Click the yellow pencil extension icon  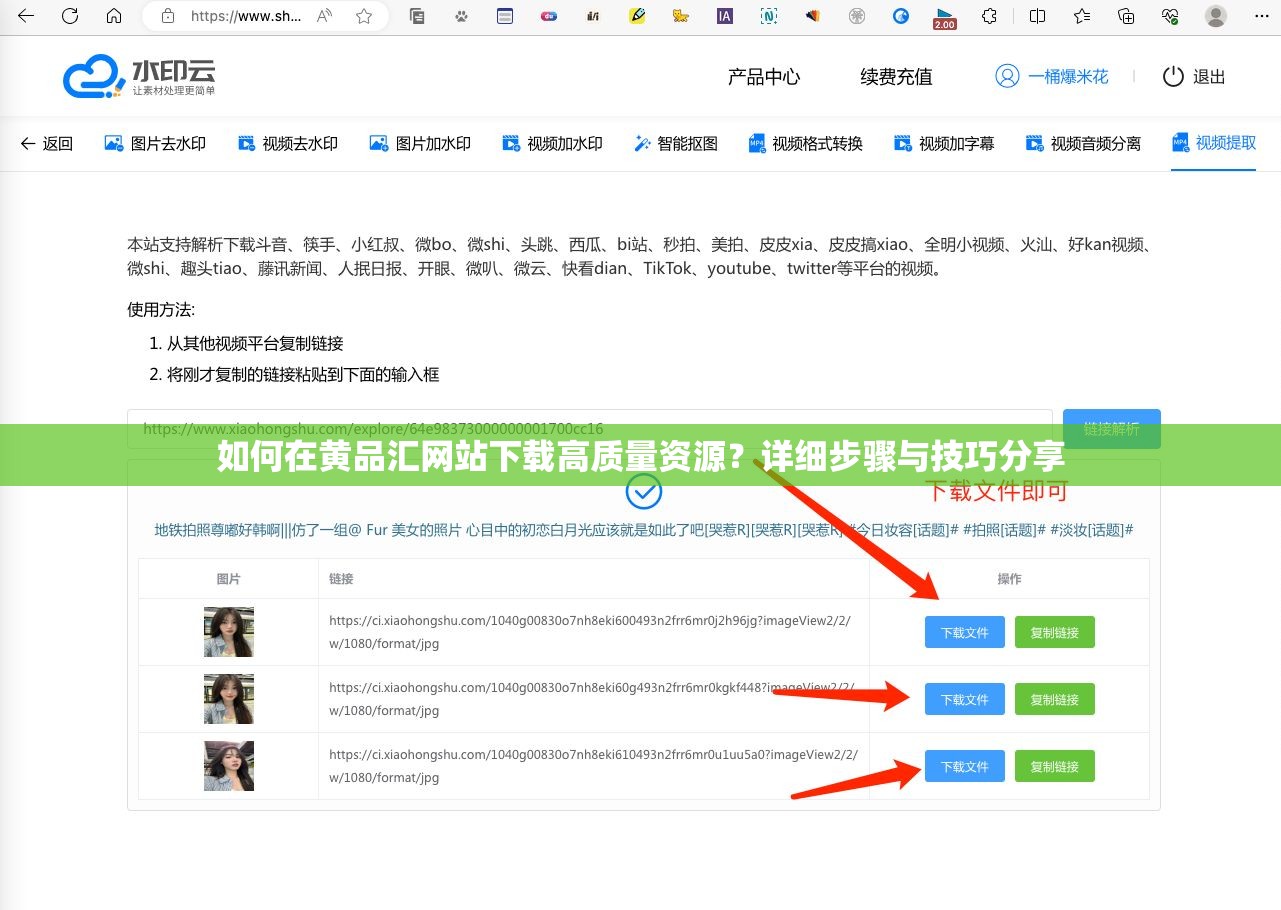(637, 16)
